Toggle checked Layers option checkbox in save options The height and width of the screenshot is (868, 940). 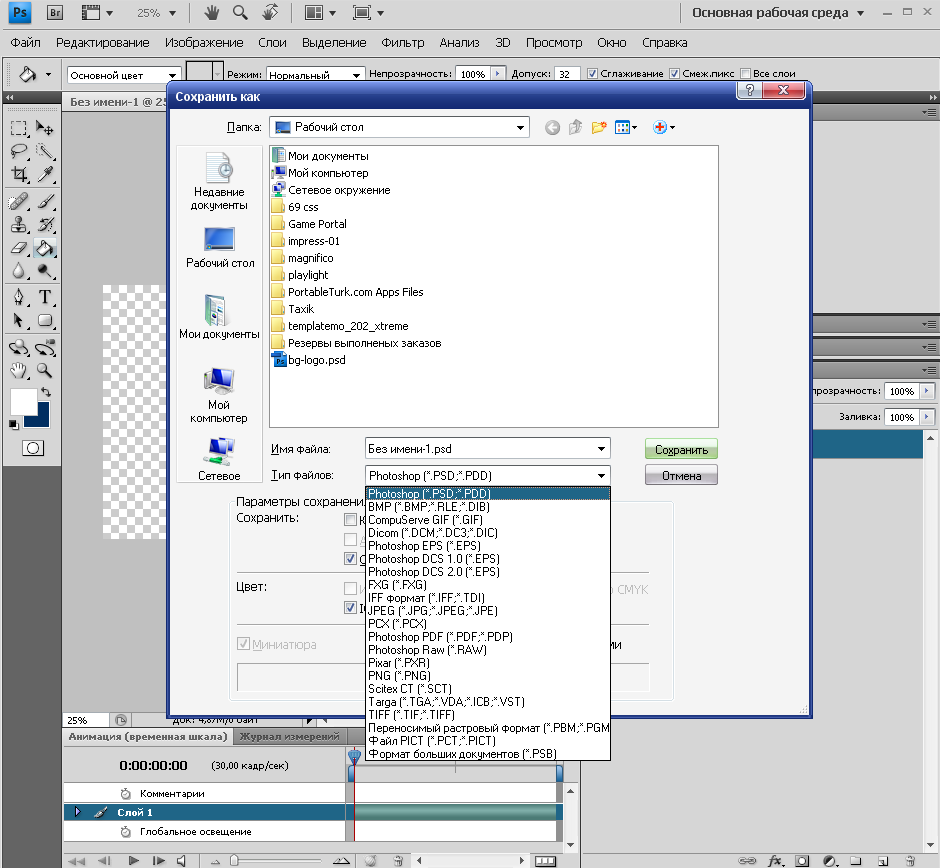351,559
